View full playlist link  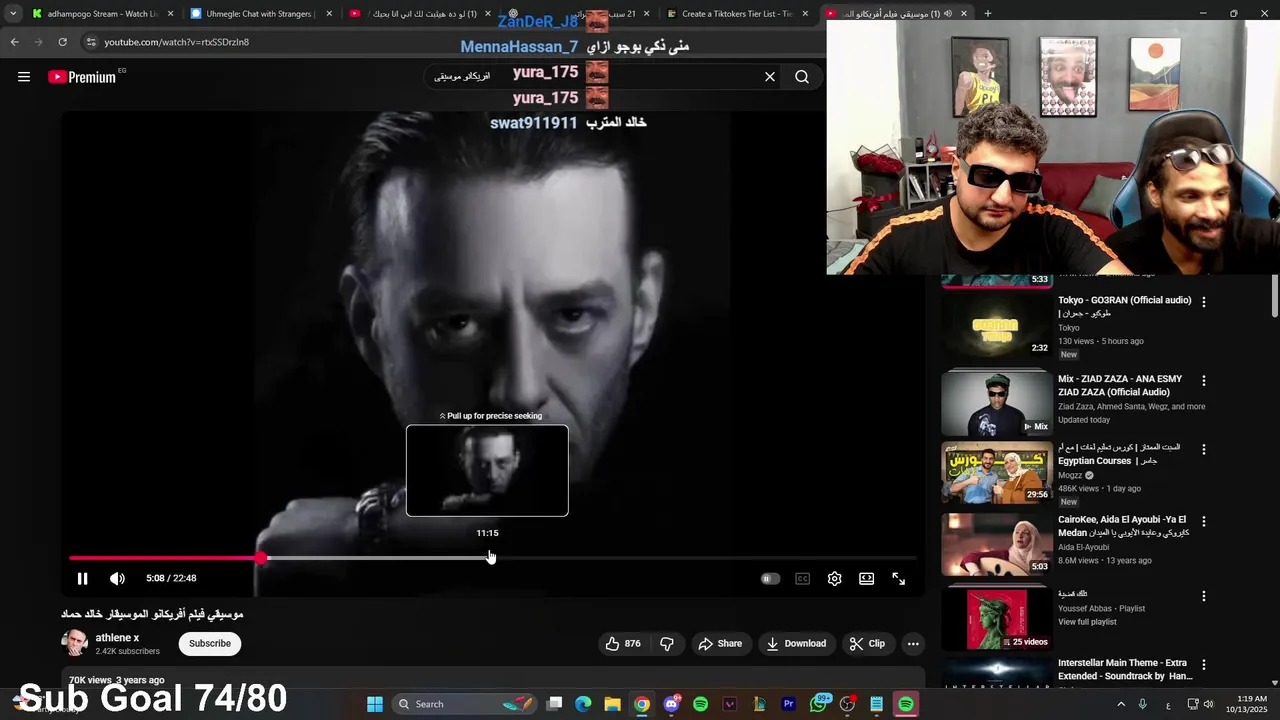1087,622
